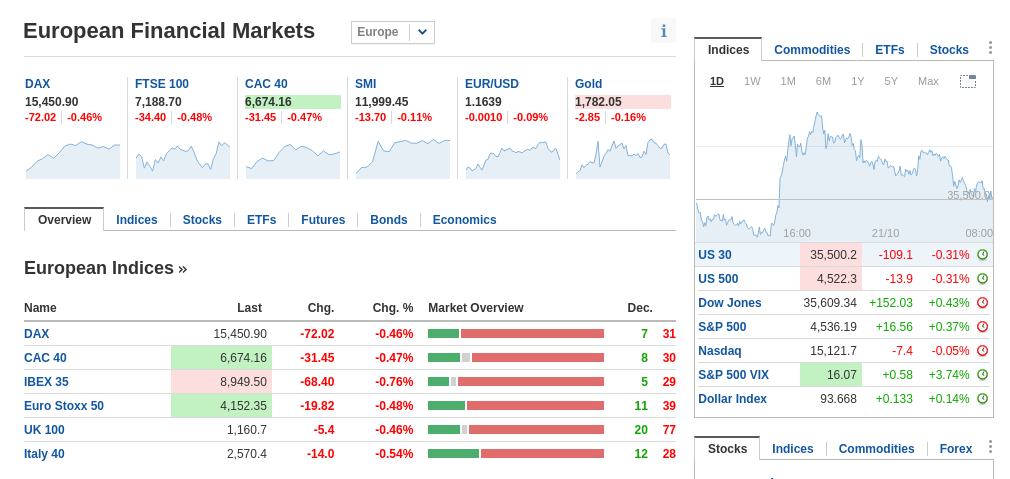Click the Chg. % column header

click(393, 308)
